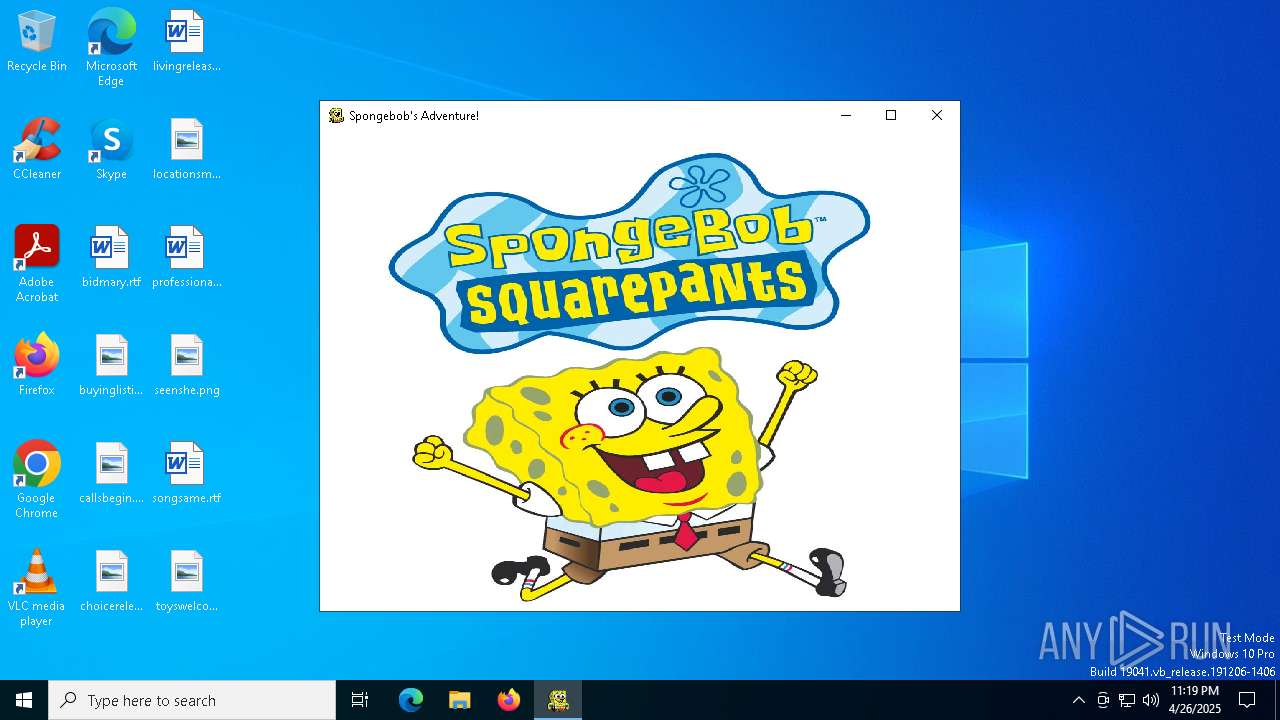Select the Google Chrome desktop shortcut
The width and height of the screenshot is (1280, 720).
(37, 479)
